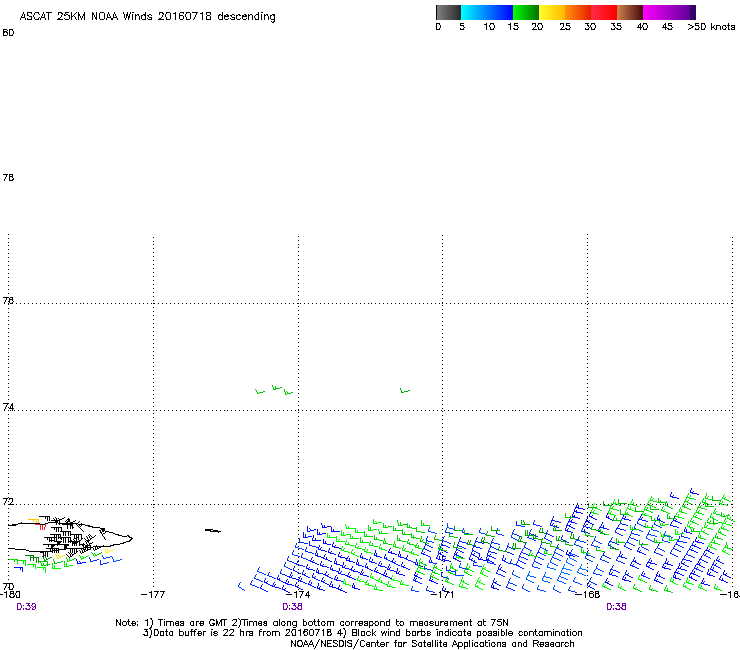Click the -180 longitude axis label
This screenshot has width=740, height=650.
point(10,594)
